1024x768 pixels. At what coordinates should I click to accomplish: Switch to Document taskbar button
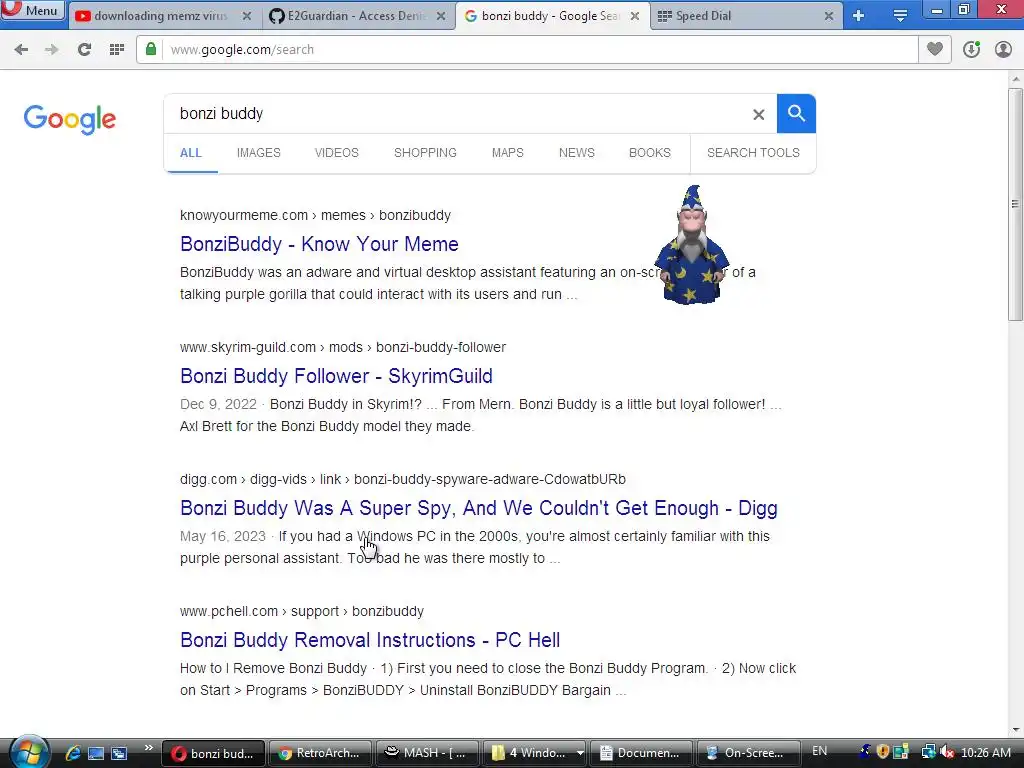coord(641,753)
